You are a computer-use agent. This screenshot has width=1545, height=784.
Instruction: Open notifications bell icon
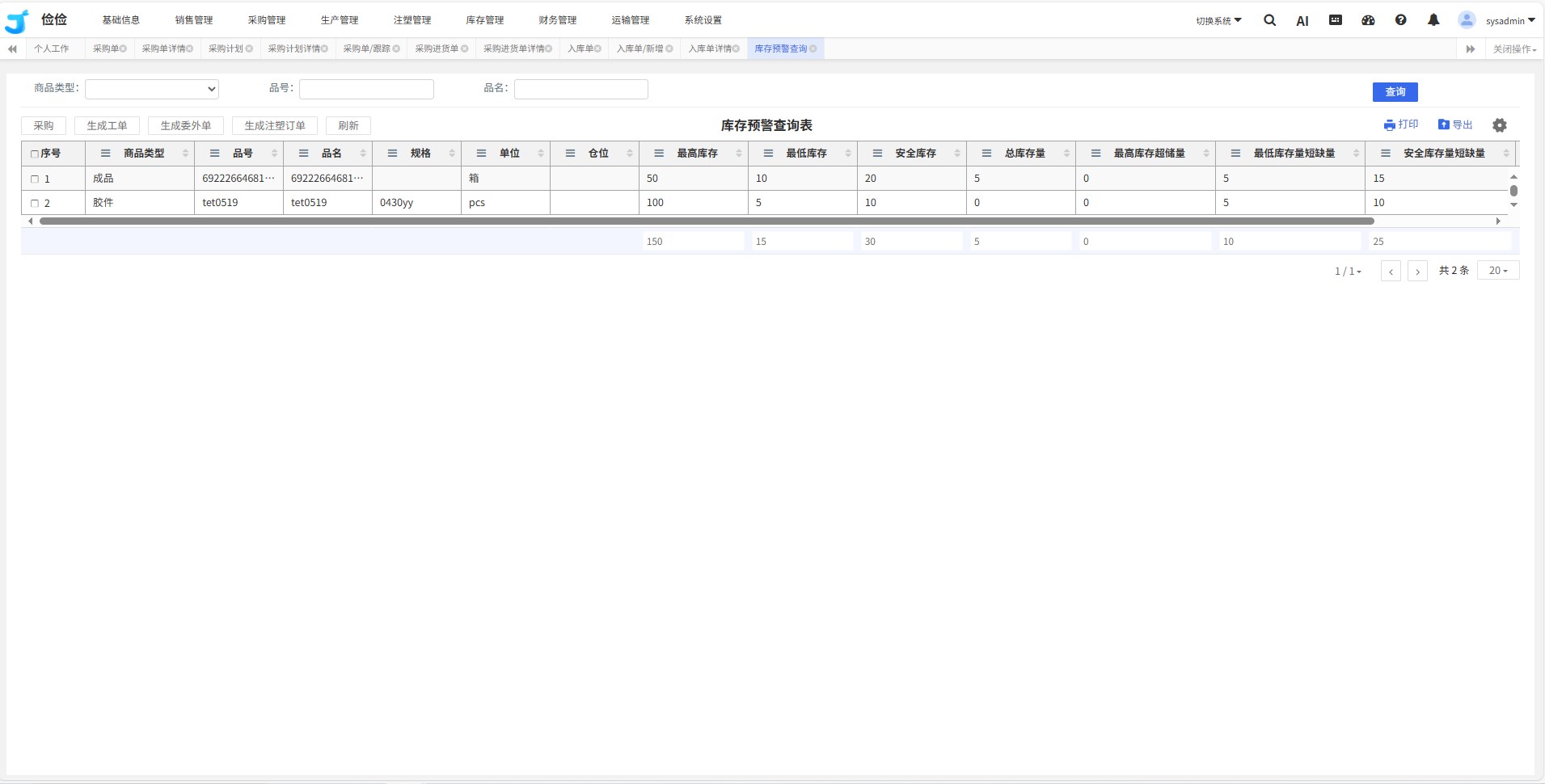point(1433,20)
